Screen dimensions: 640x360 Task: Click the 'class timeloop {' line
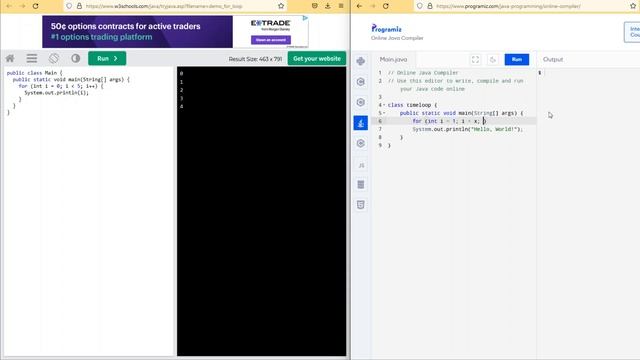[x=412, y=105]
